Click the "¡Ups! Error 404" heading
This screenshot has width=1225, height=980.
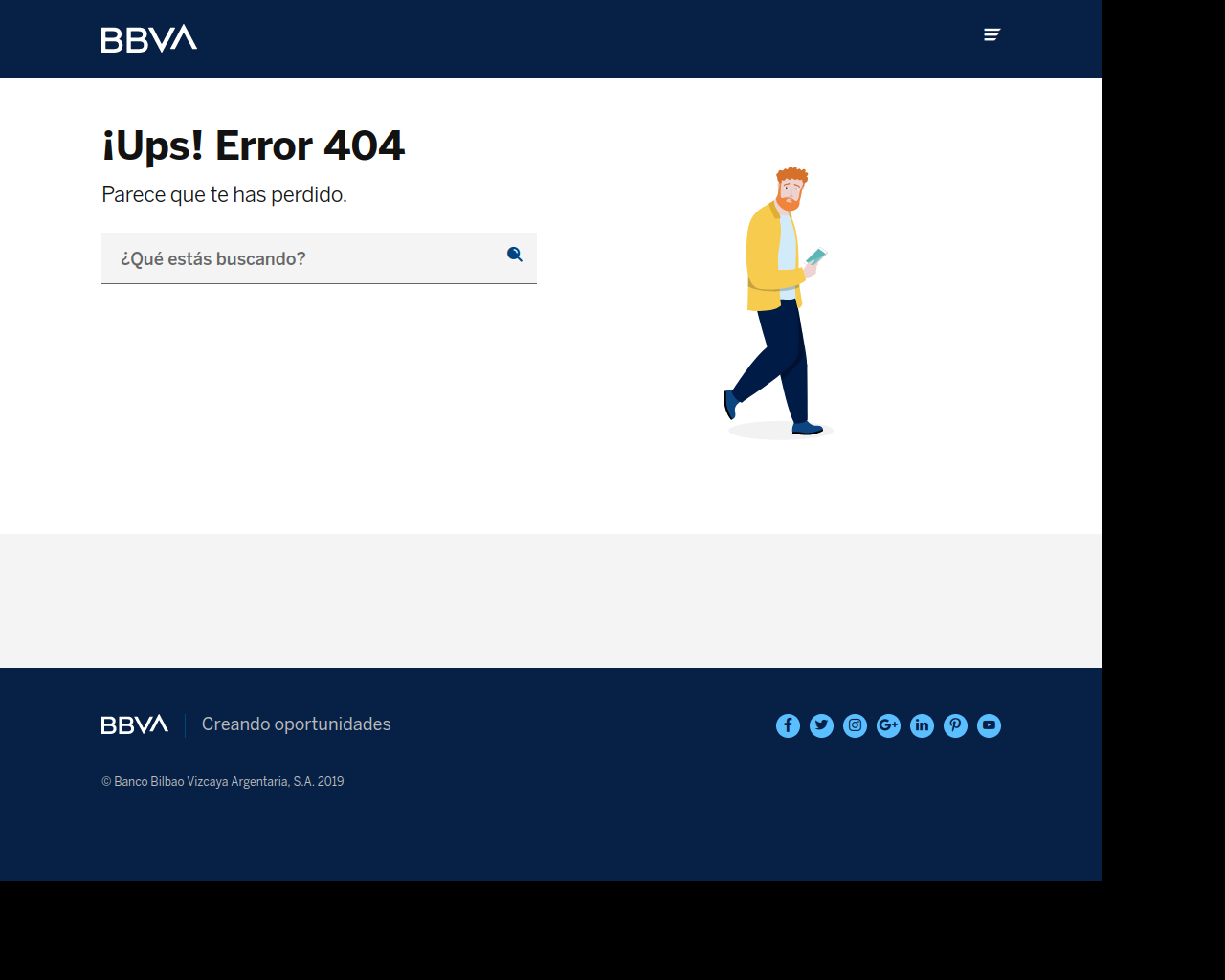pyautogui.click(x=254, y=145)
